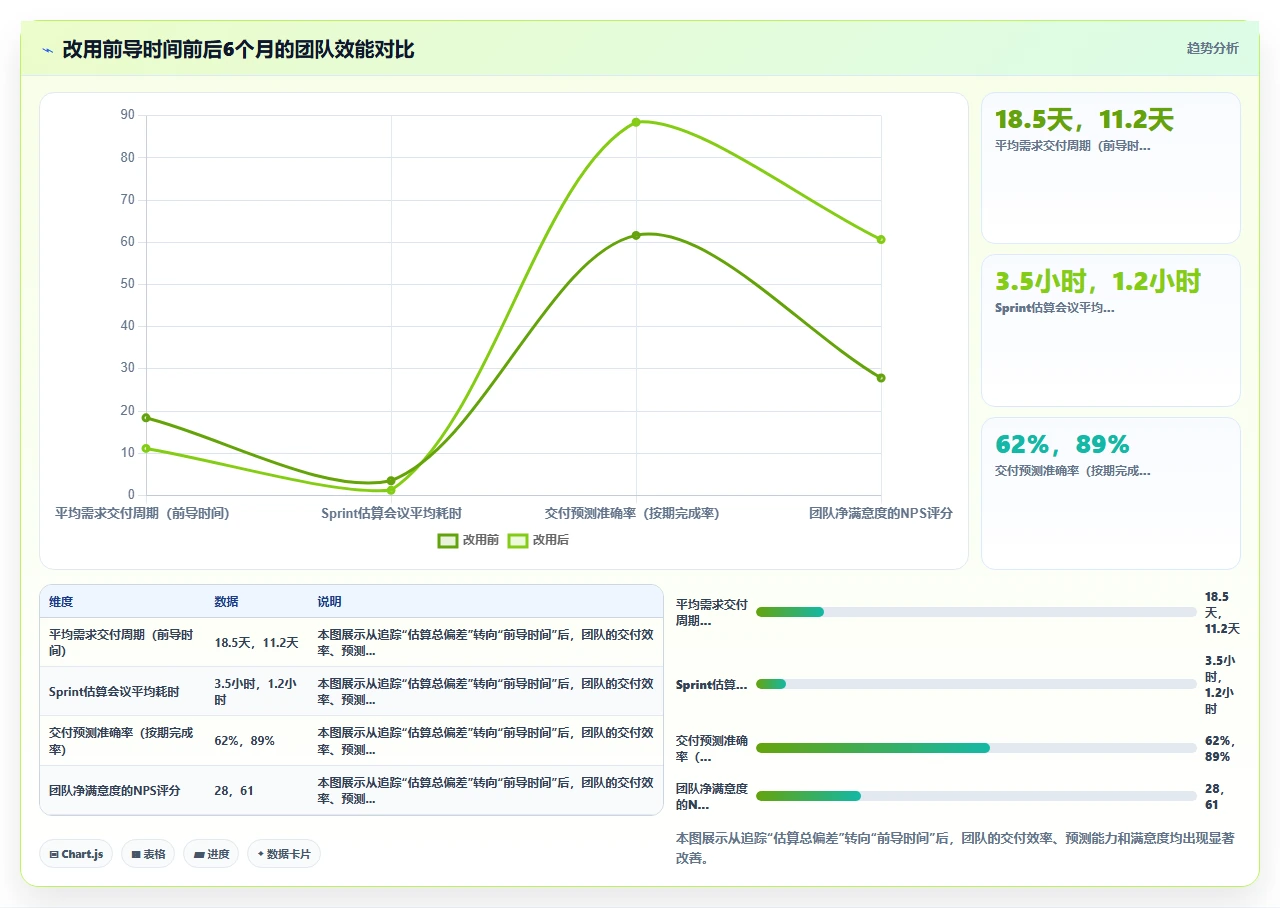
Task: Click the Sprint估算 progress bar
Action: [976, 684]
